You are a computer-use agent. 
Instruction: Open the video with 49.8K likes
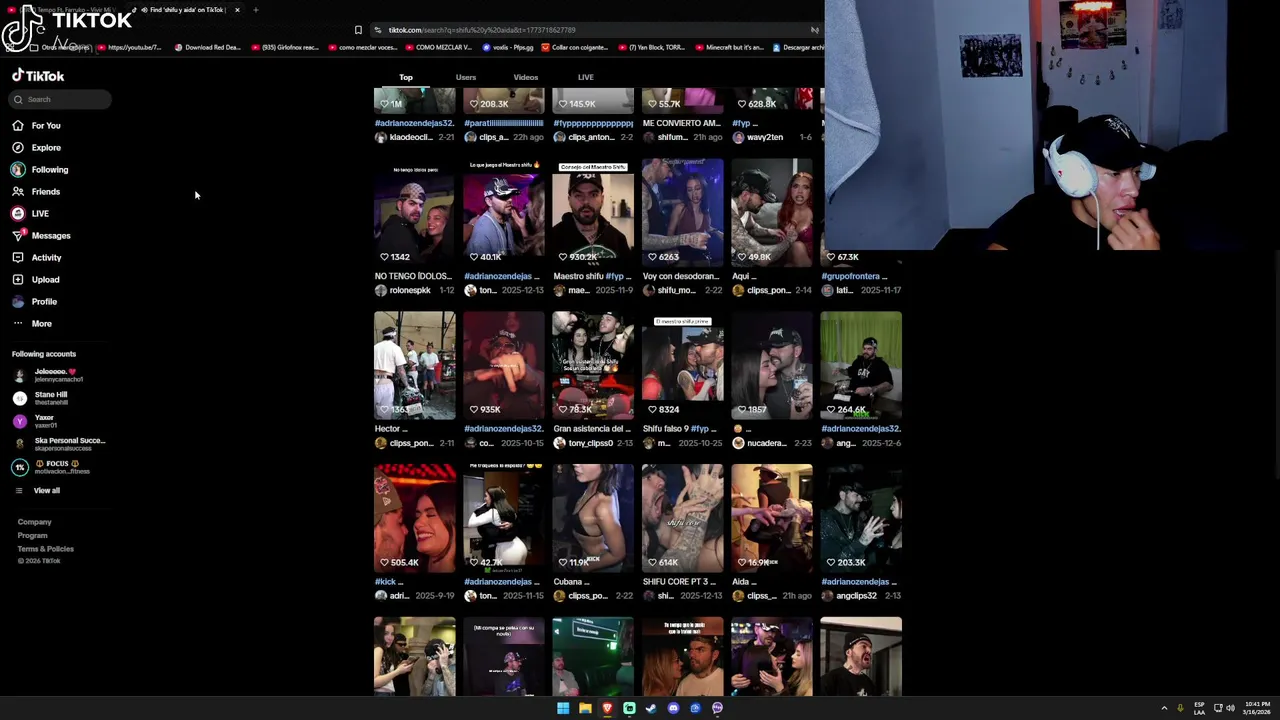[772, 211]
